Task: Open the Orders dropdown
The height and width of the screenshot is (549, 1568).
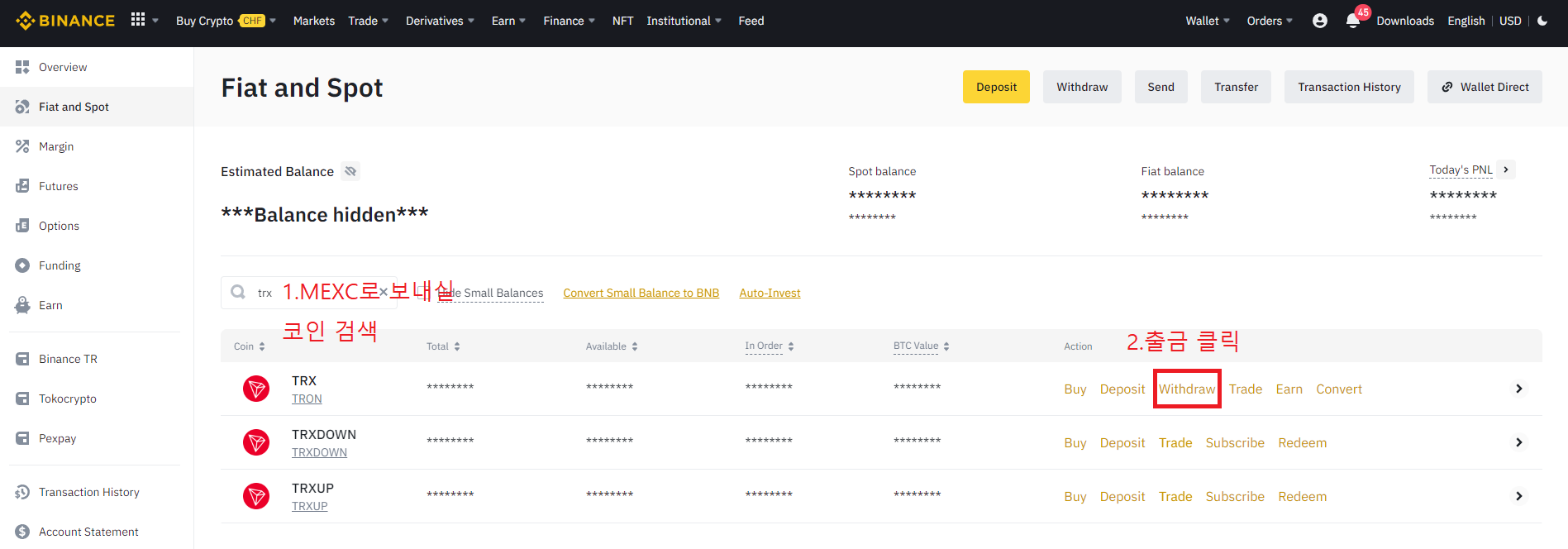Action: [1270, 21]
